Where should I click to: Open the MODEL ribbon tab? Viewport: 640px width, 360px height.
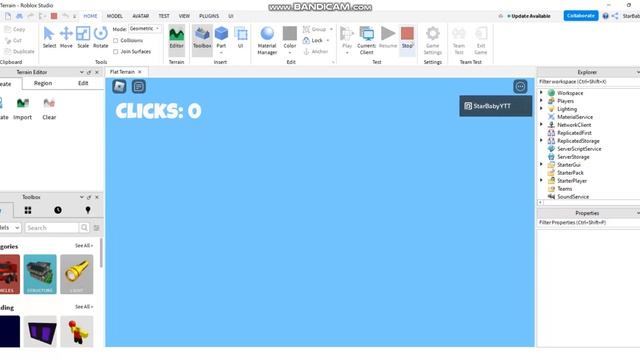(x=115, y=16)
